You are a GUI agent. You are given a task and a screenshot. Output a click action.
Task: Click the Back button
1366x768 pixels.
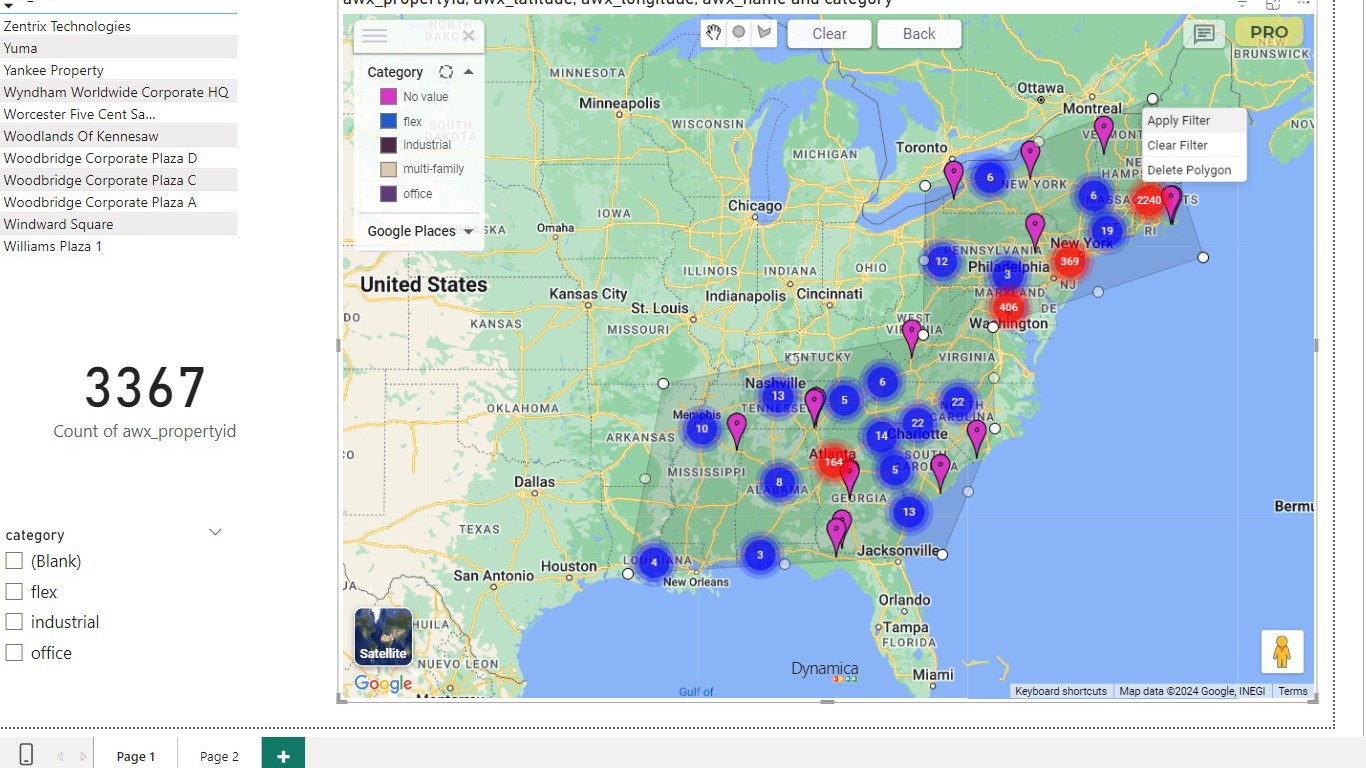[919, 33]
